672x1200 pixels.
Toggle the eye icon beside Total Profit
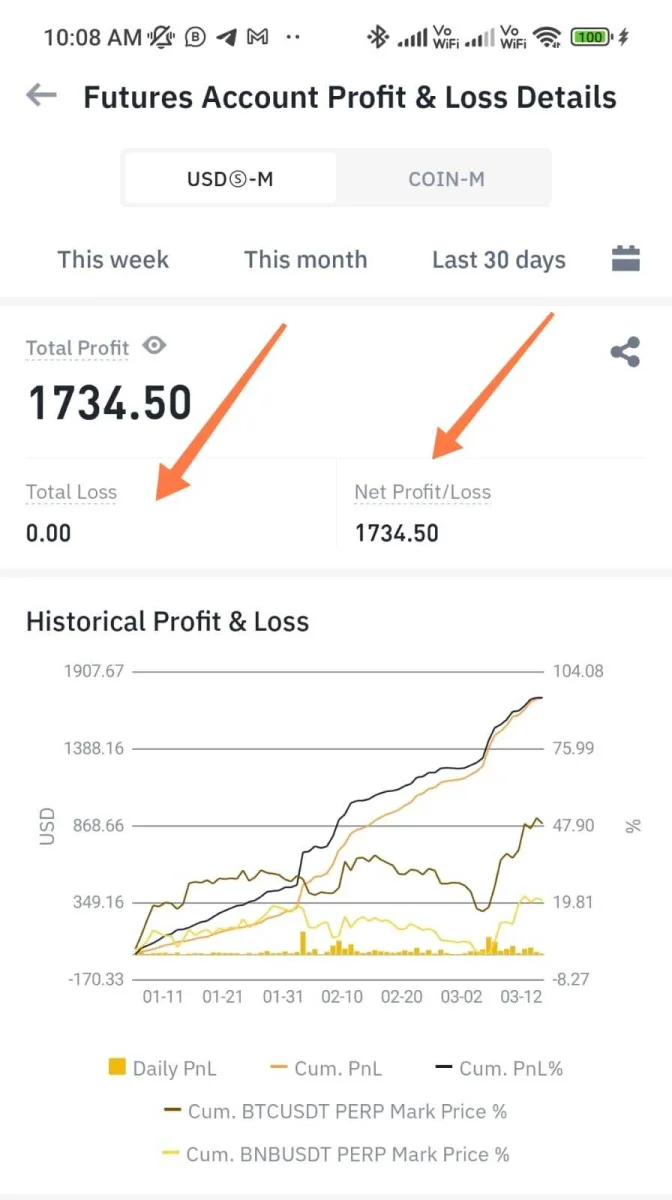pos(154,346)
